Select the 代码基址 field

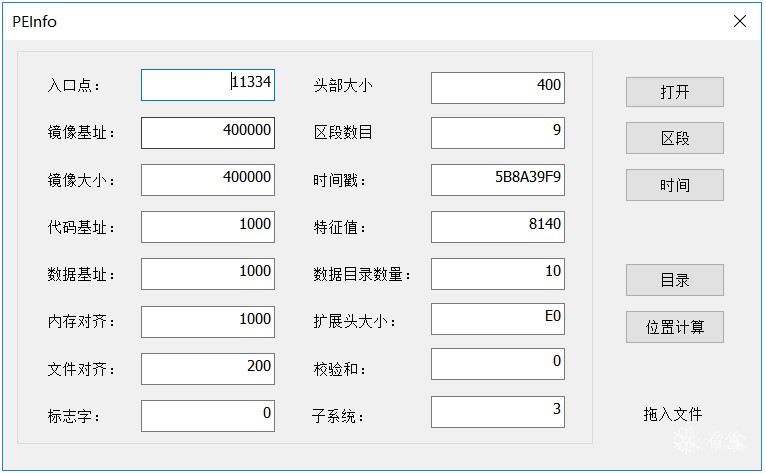point(208,227)
